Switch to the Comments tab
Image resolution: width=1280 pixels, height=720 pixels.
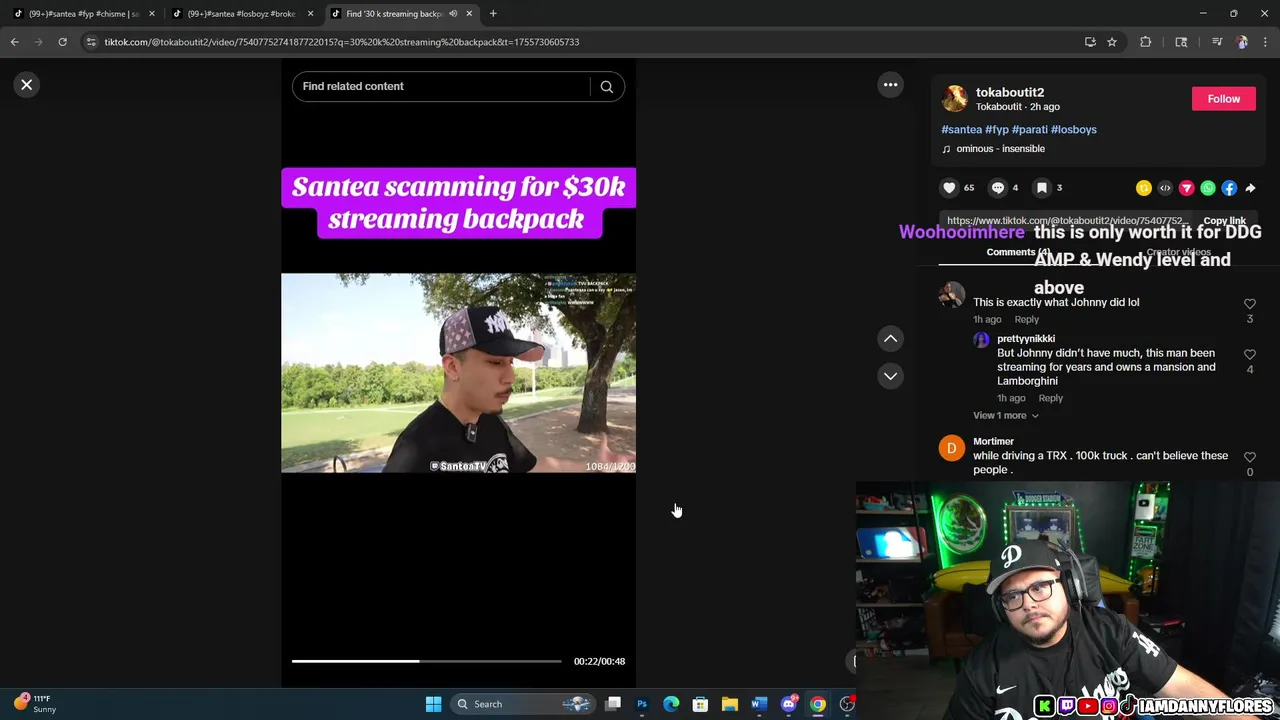point(1018,253)
